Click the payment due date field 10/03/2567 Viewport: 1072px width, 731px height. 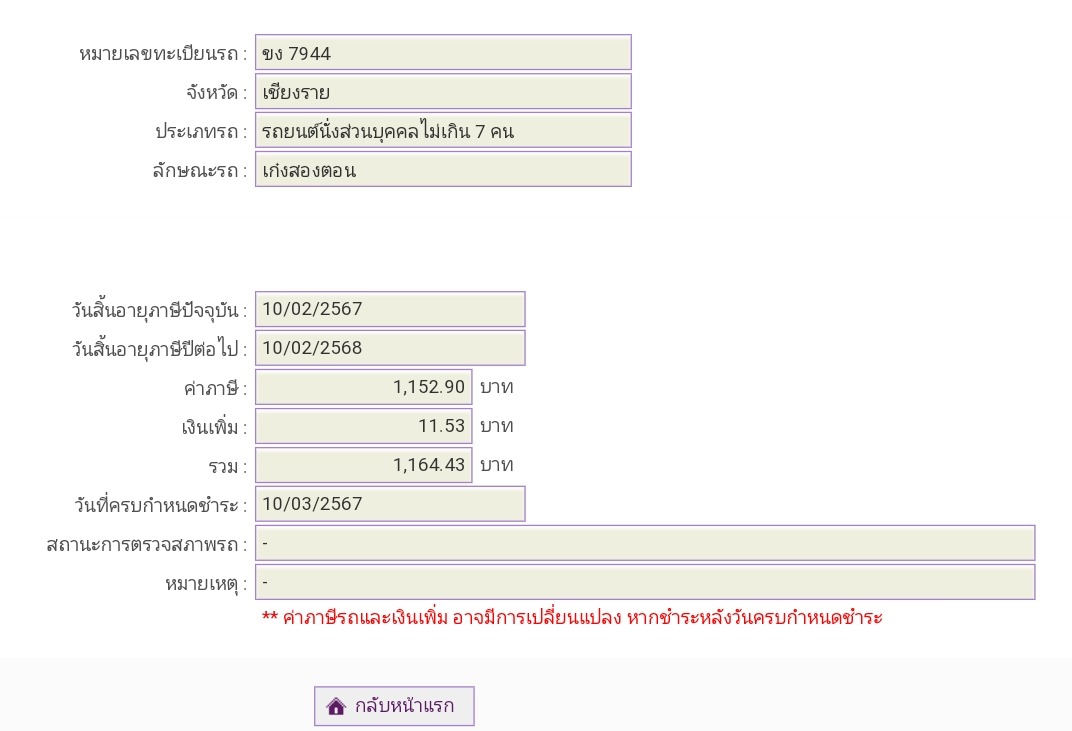pyautogui.click(x=390, y=504)
